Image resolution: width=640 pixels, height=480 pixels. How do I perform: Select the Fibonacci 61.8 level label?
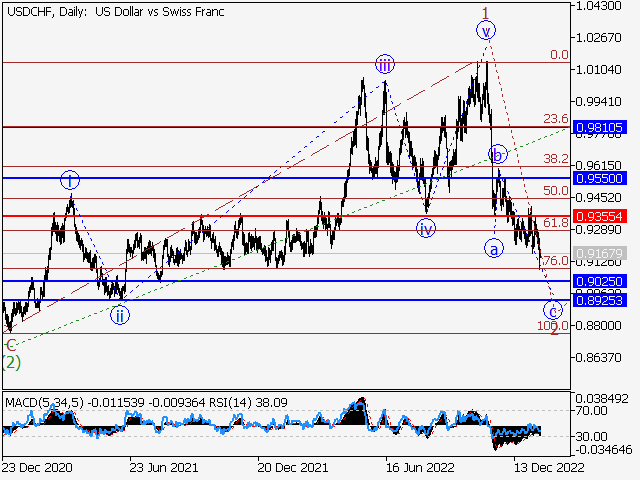tap(556, 222)
